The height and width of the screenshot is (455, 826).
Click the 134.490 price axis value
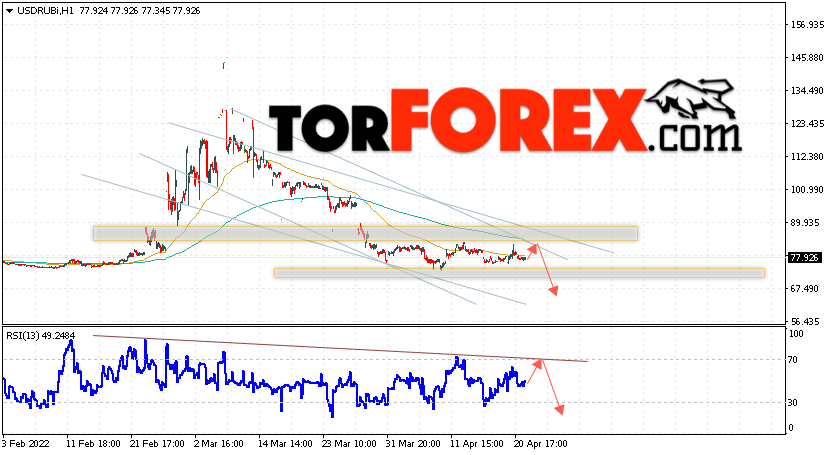point(808,91)
